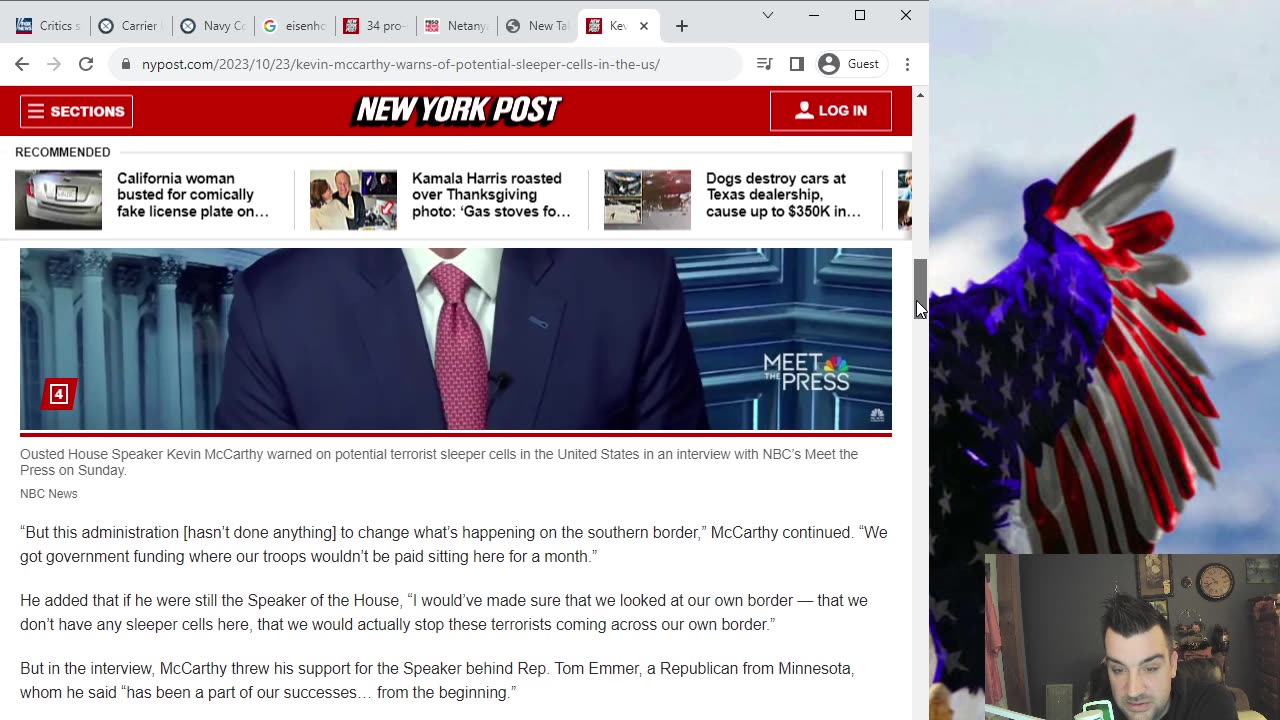Open Chrome's three-dot menu

(x=907, y=64)
